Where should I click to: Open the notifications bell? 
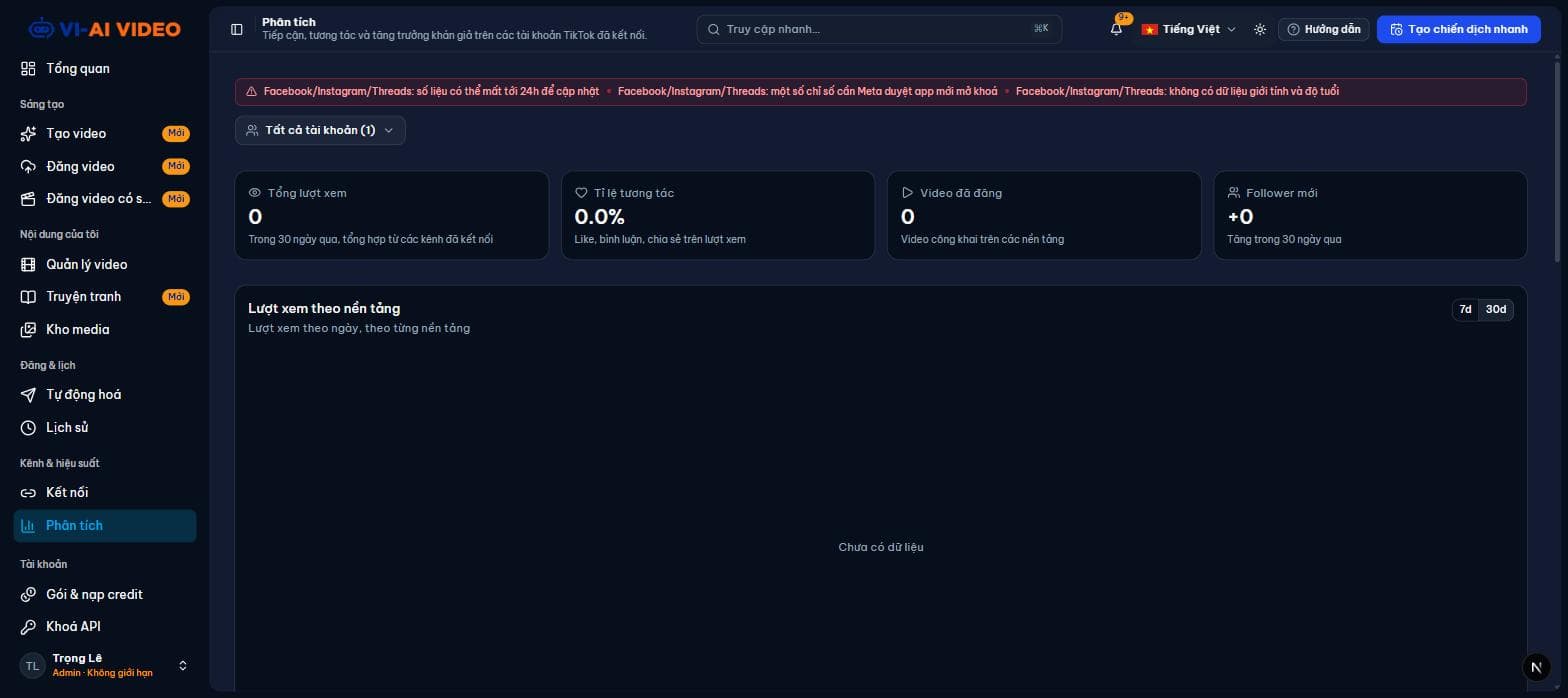[1117, 29]
